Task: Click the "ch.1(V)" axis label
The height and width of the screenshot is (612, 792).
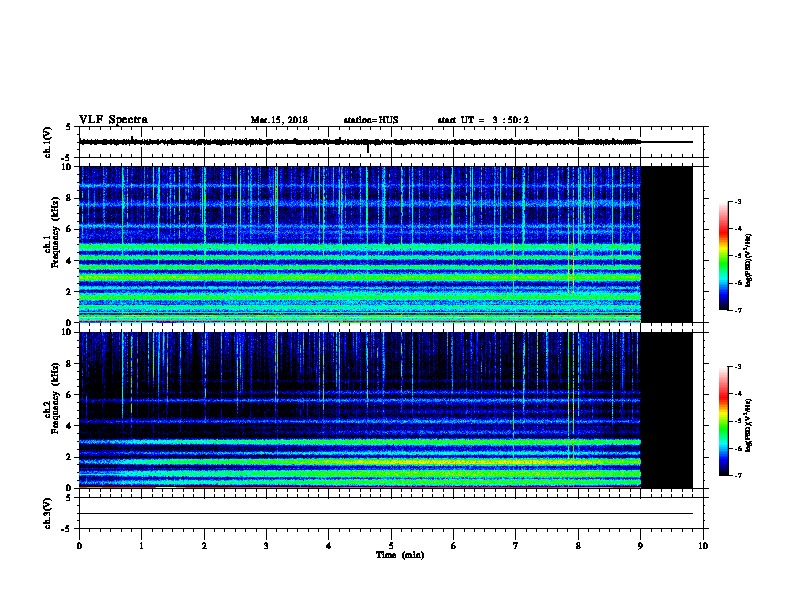Action: [47, 142]
